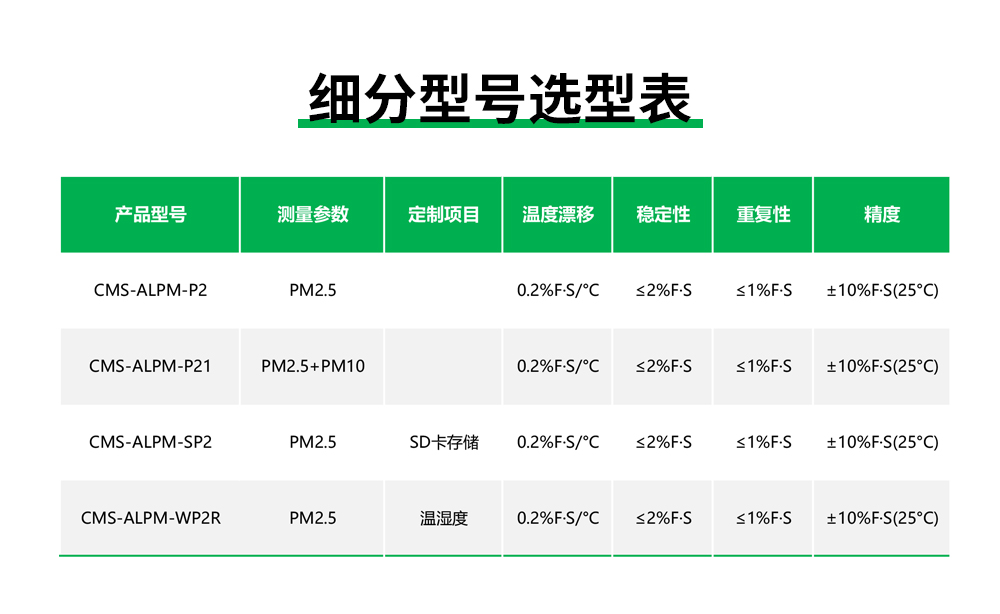The height and width of the screenshot is (614, 1000).
Task: Click the CMS-ALPM-P2 model cell
Action: [151, 290]
